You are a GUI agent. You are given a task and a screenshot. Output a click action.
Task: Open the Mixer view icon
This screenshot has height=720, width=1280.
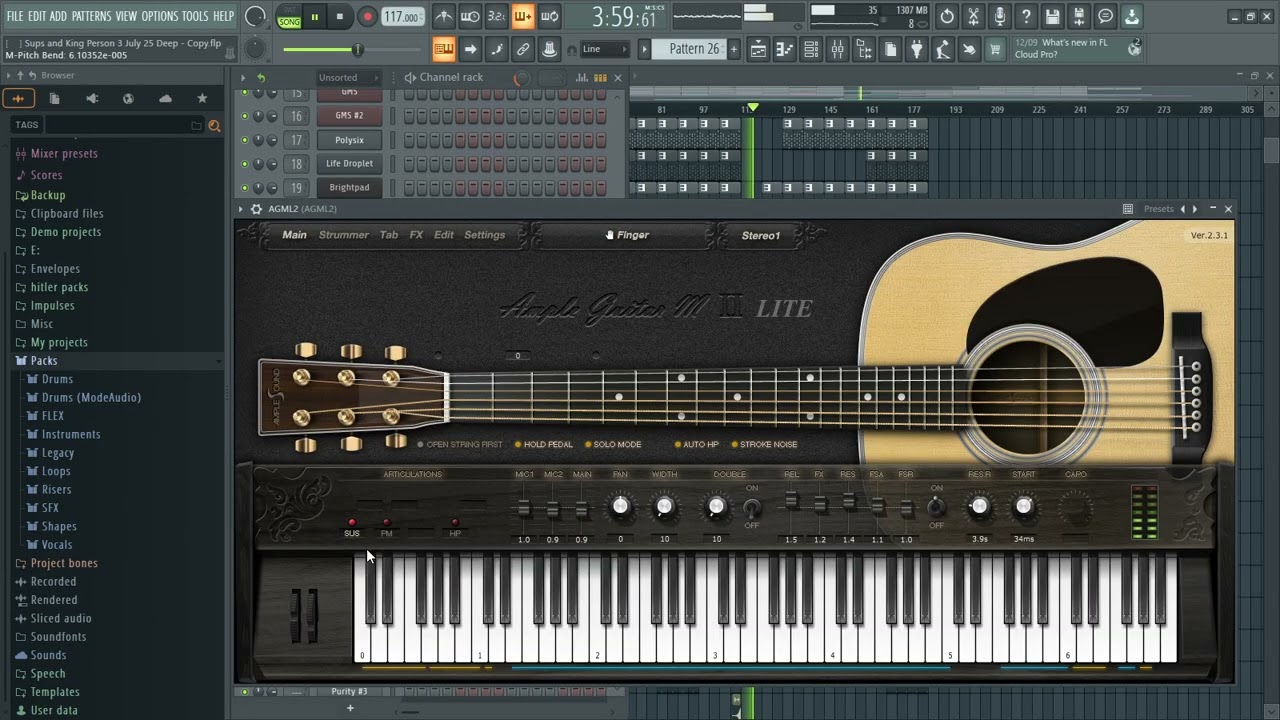pyautogui.click(x=838, y=49)
